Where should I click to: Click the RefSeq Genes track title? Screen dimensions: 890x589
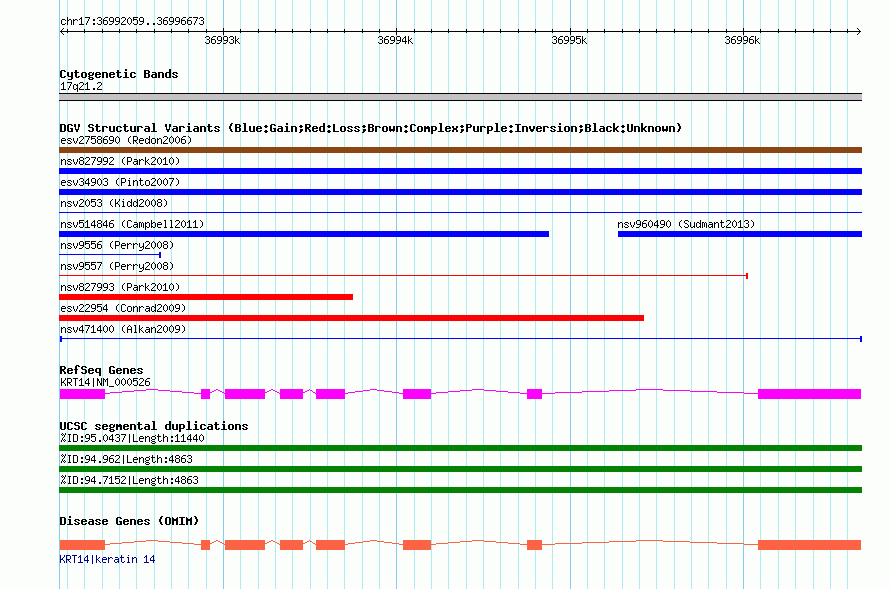pyautogui.click(x=101, y=370)
